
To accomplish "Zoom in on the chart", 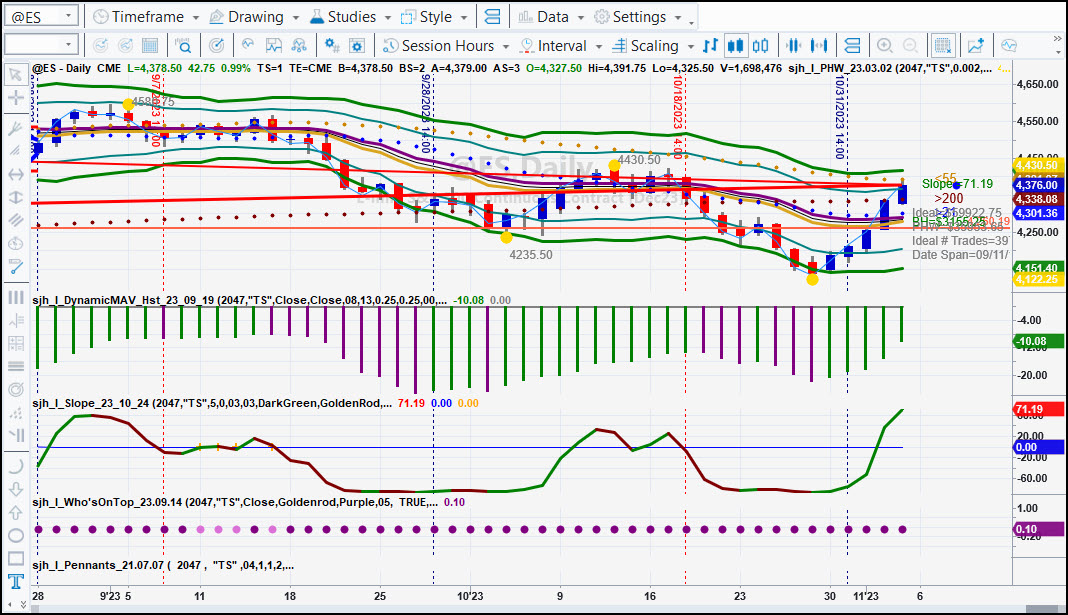I will point(885,46).
